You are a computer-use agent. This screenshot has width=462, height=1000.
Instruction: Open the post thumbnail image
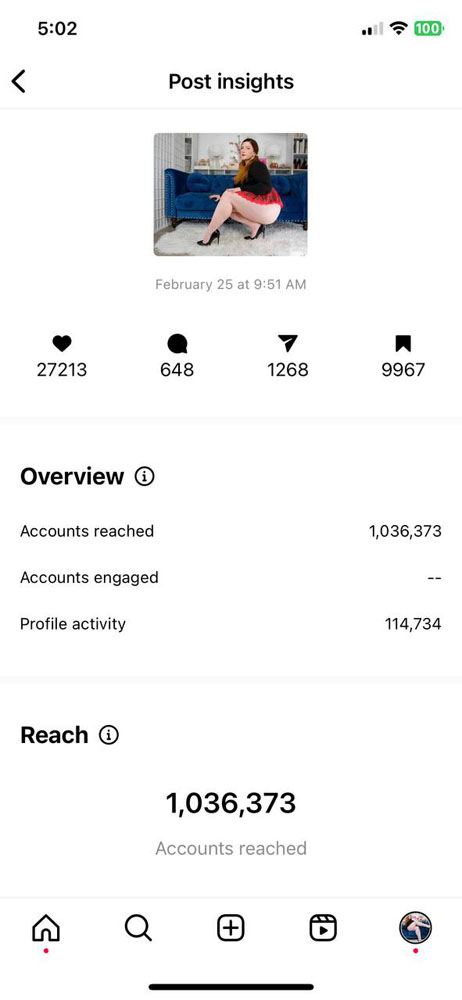click(230, 194)
